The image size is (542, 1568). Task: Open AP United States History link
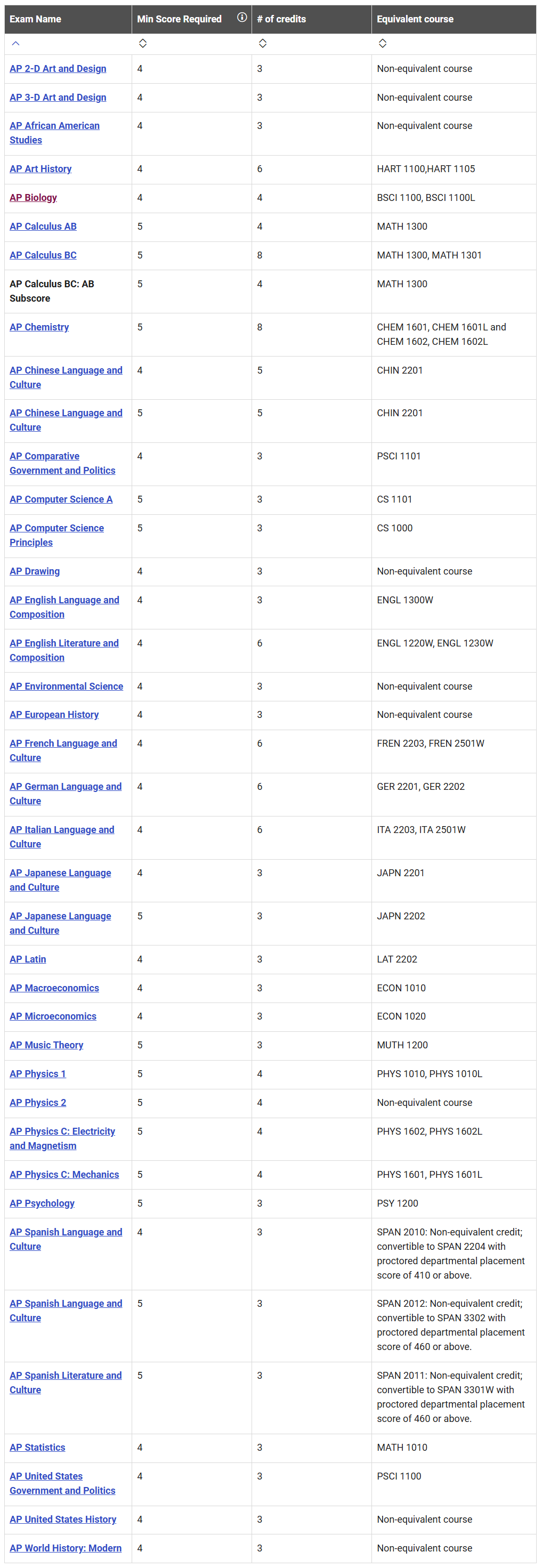pos(63,1519)
